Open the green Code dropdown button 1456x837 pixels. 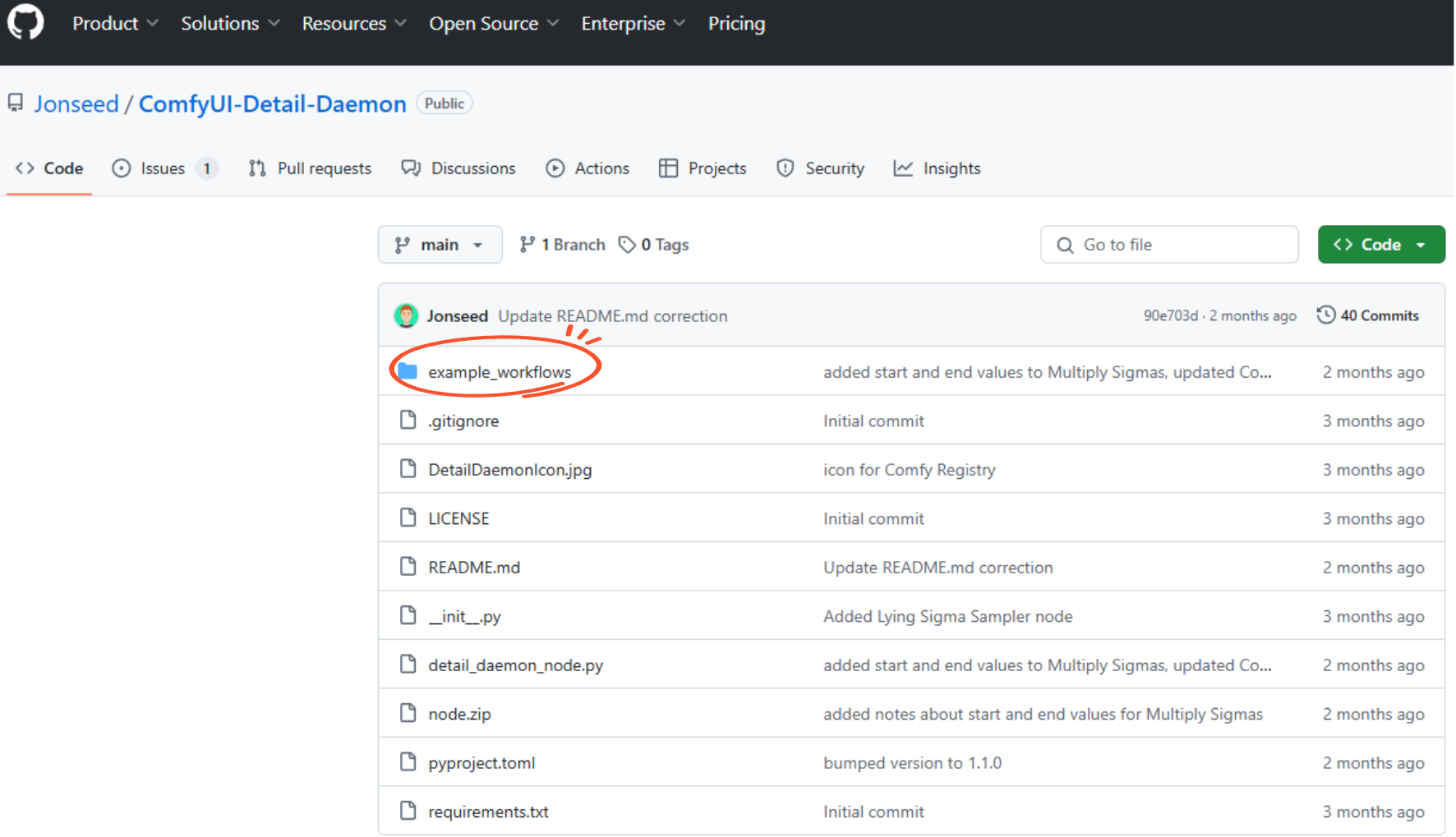pos(1381,245)
